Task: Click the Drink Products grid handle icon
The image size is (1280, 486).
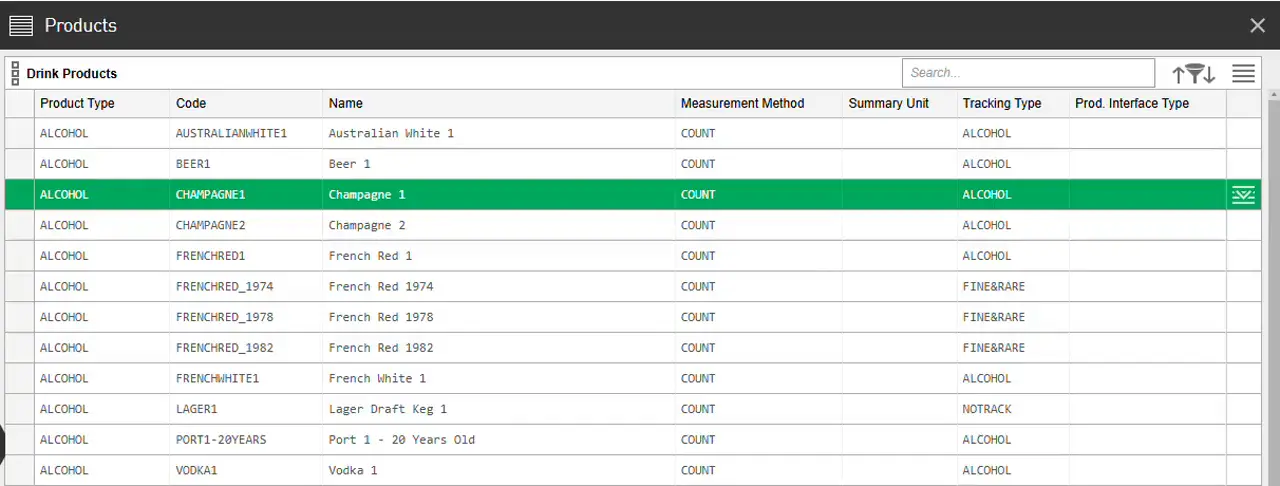Action: (15, 73)
